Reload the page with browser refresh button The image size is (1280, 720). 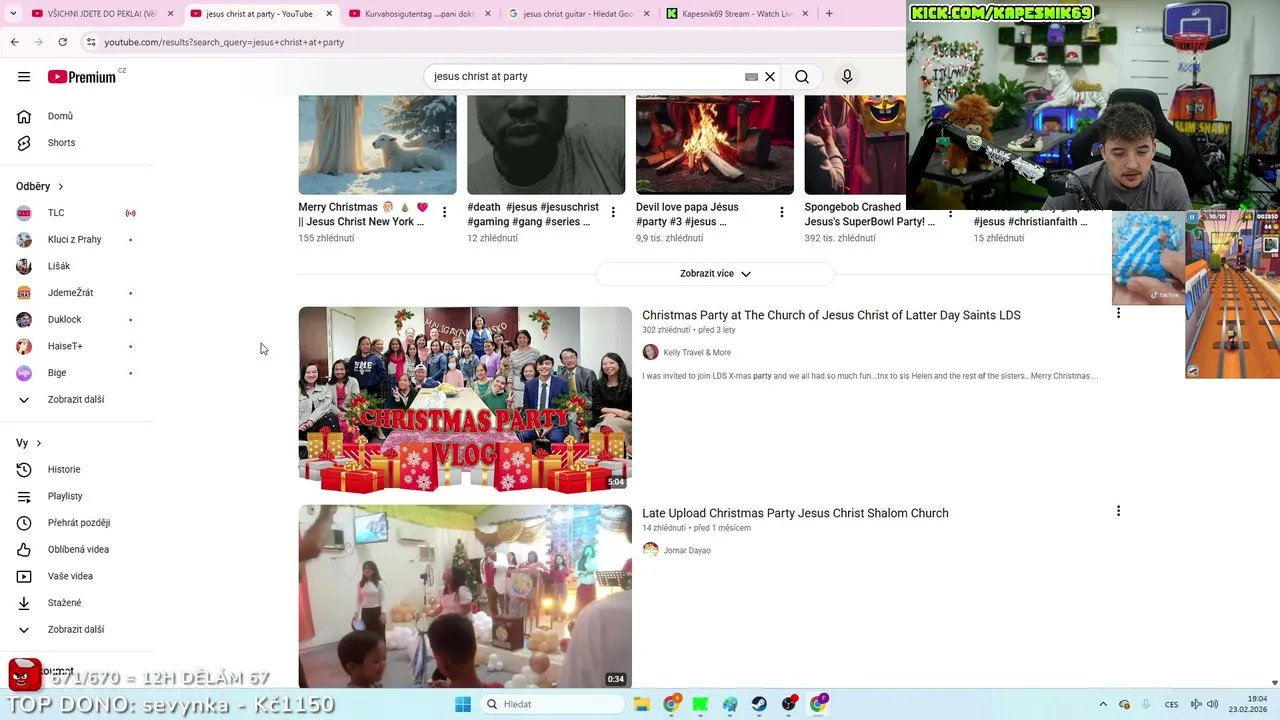coord(62,42)
